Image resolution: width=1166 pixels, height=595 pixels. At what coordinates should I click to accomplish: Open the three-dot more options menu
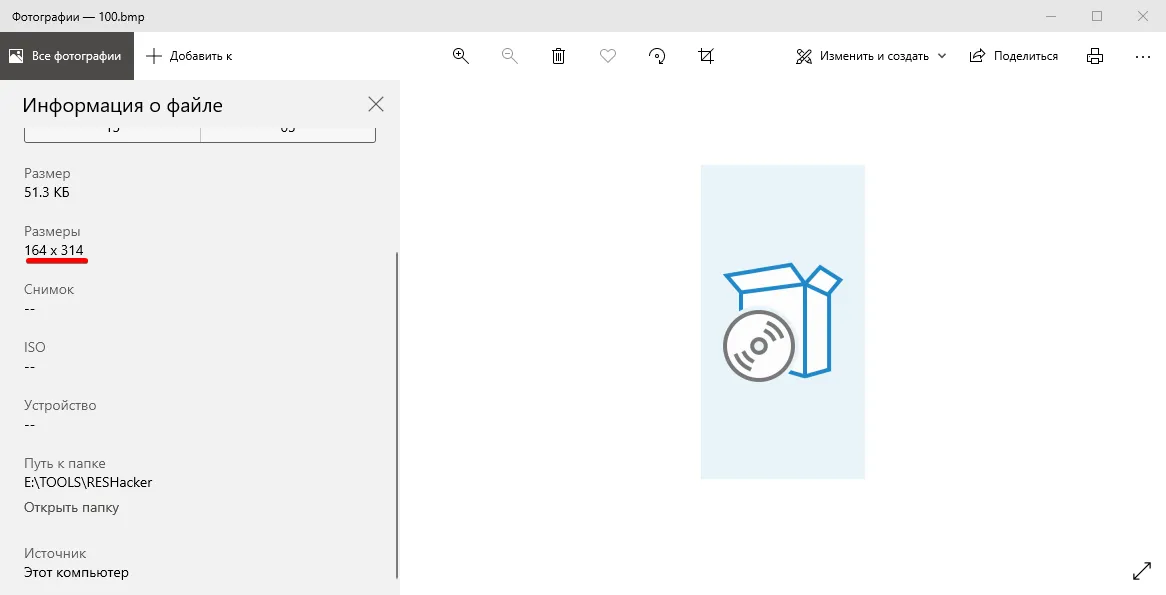pyautogui.click(x=1143, y=57)
